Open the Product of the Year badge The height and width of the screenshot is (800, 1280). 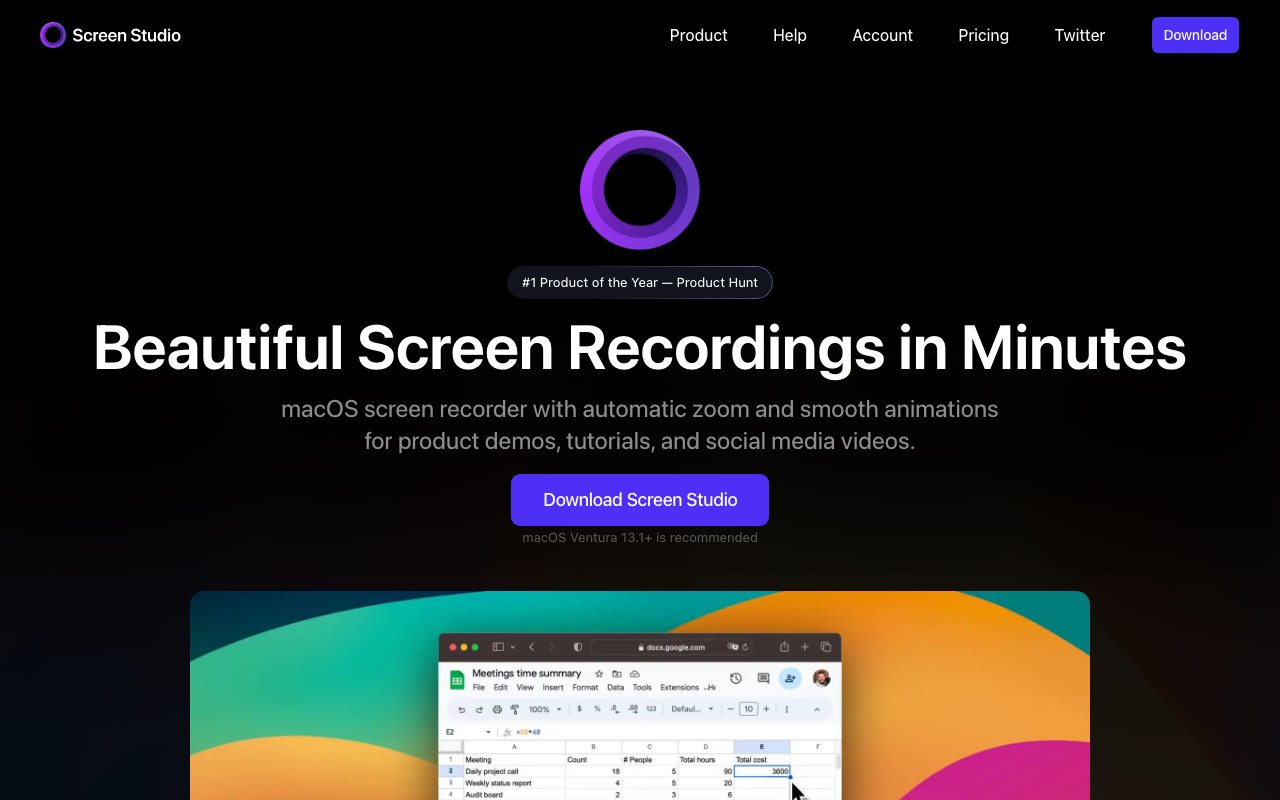point(640,282)
